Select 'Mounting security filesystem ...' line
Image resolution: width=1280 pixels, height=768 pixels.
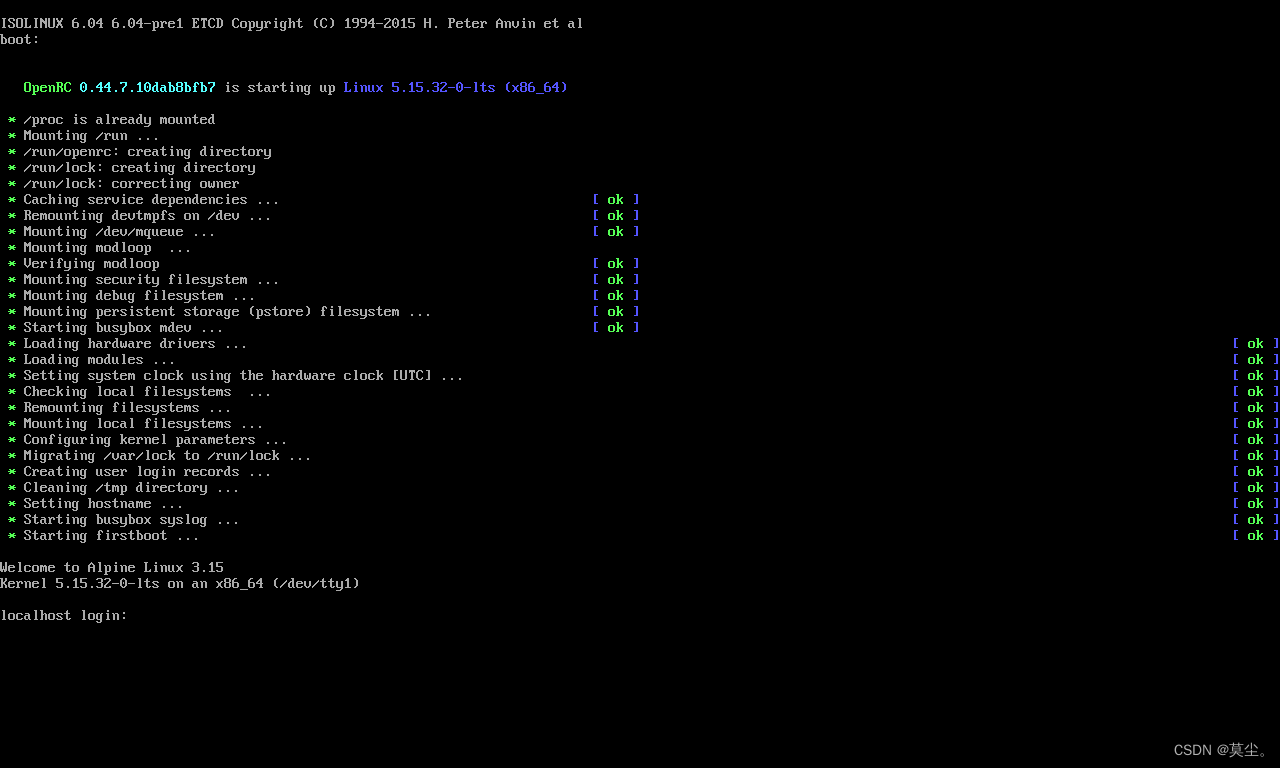[x=144, y=279]
